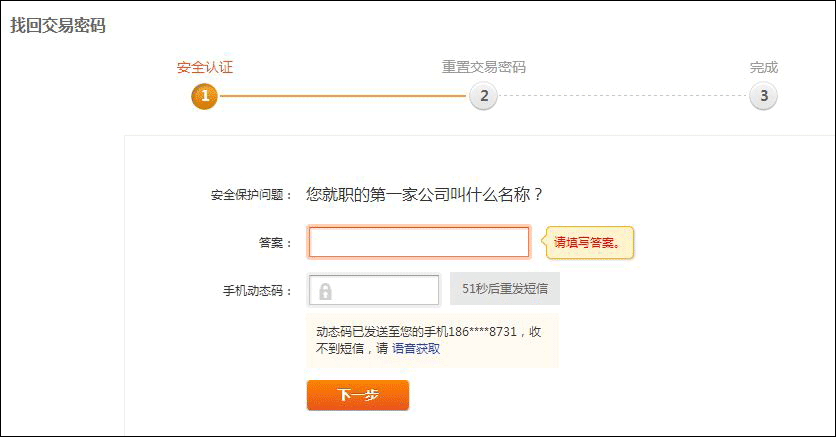
Task: Click the lock icon in 手机动态码 field
Action: 325,292
